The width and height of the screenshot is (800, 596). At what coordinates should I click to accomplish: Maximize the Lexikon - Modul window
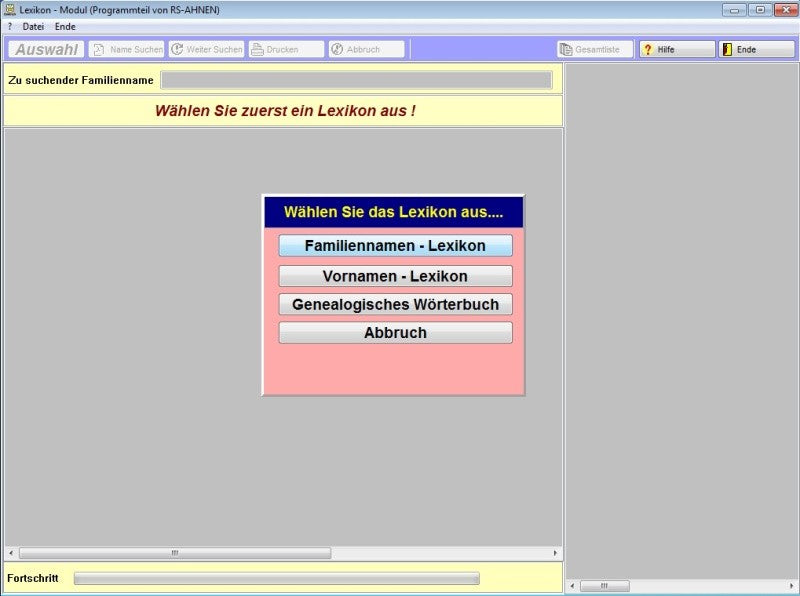pos(760,9)
